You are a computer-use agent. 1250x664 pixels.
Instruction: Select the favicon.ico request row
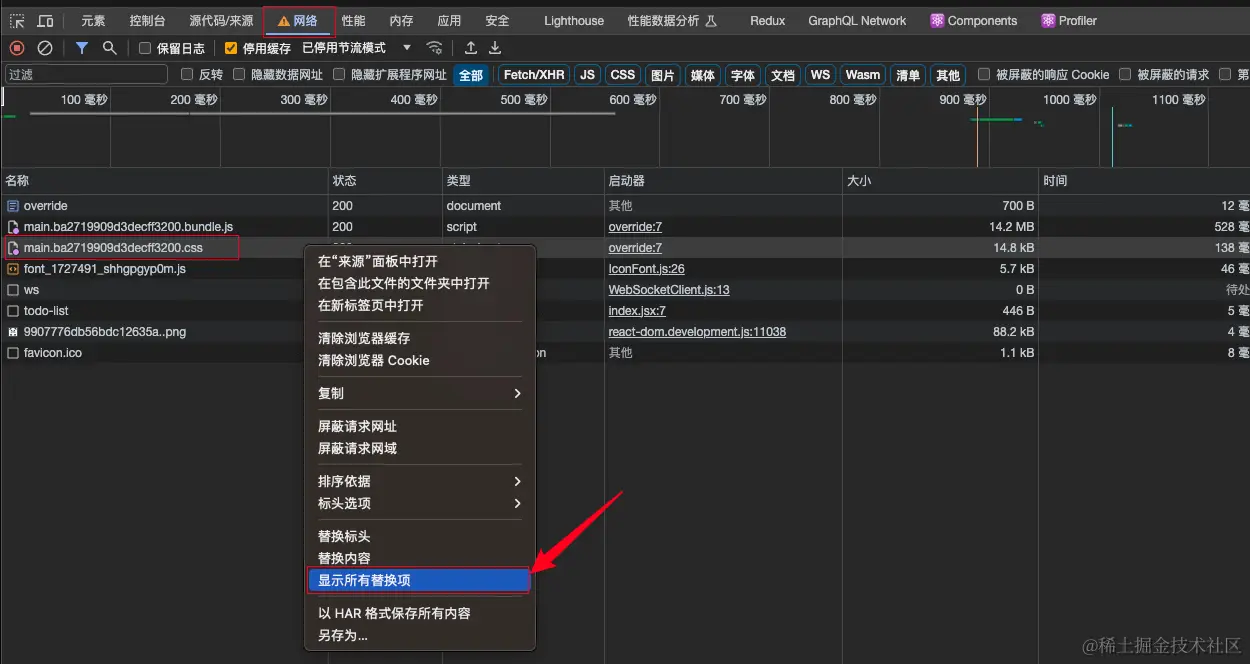tap(625, 353)
